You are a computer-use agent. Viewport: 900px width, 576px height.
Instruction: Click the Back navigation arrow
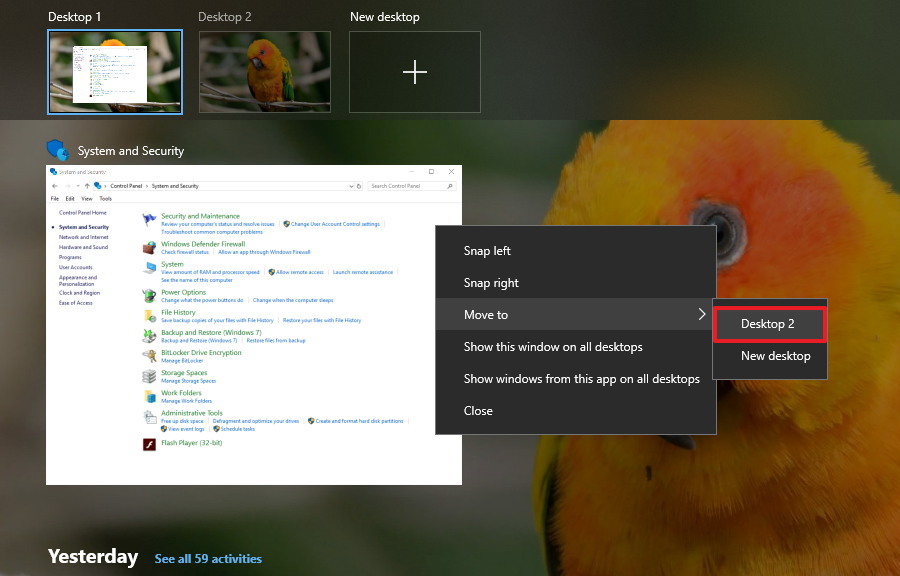55,186
